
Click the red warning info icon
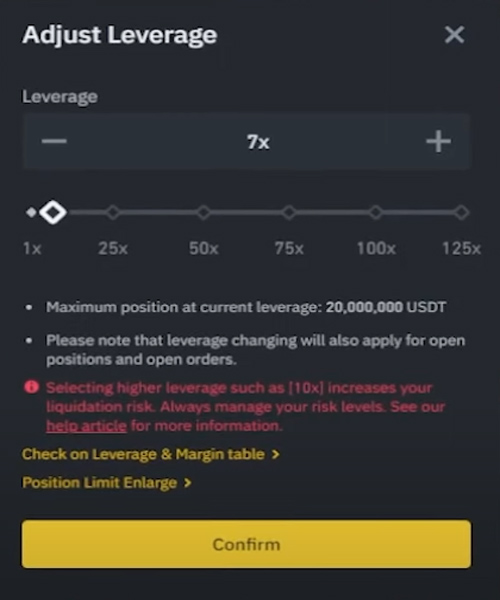31,387
